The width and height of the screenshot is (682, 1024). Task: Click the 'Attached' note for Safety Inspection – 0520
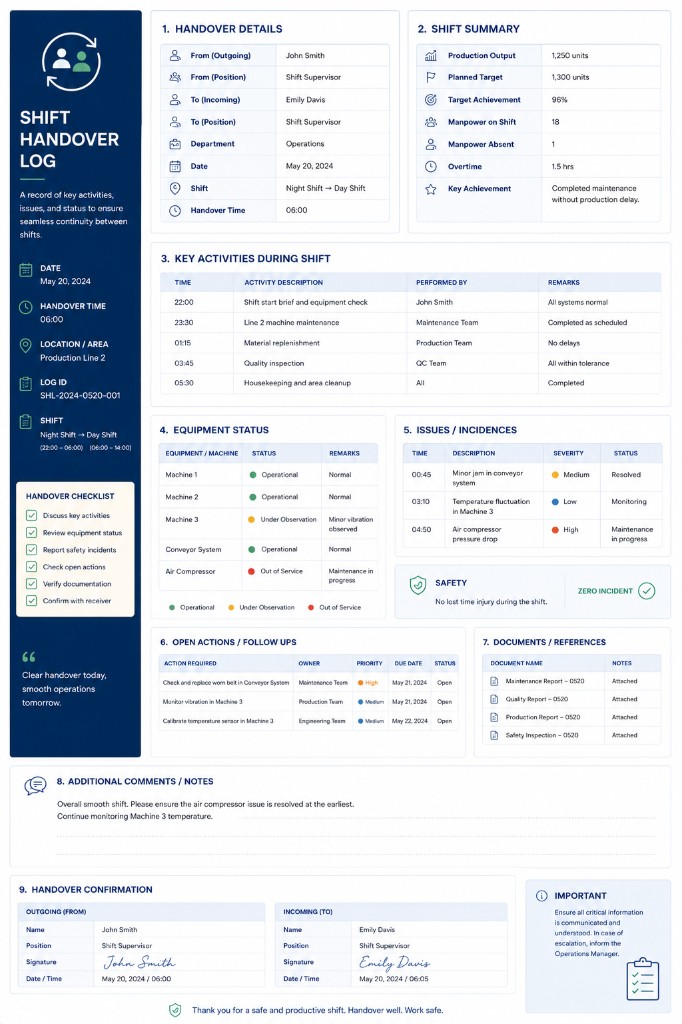[625, 735]
